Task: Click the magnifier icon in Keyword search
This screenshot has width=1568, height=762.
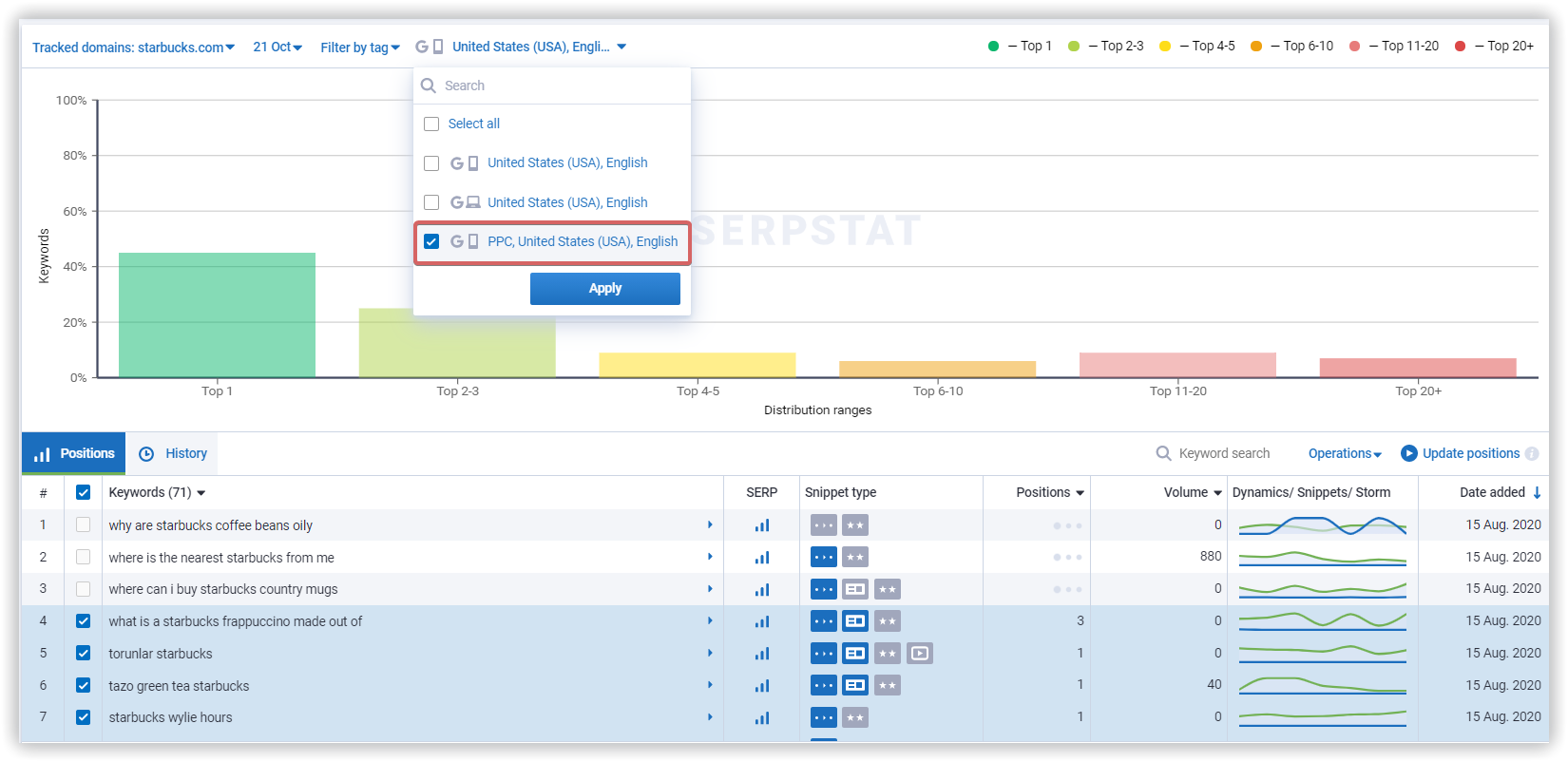Action: (1163, 453)
